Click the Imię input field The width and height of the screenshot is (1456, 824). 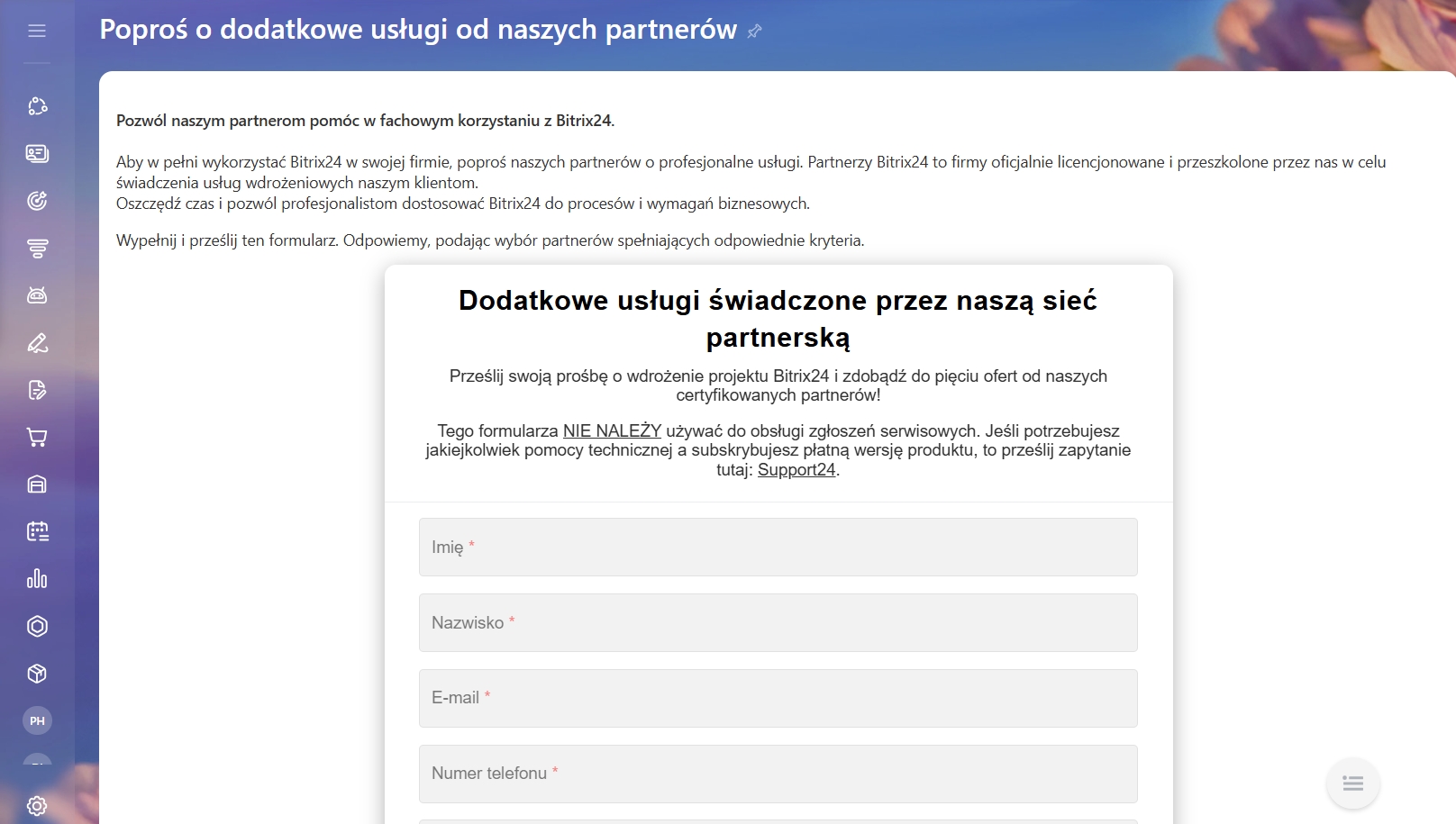point(778,547)
